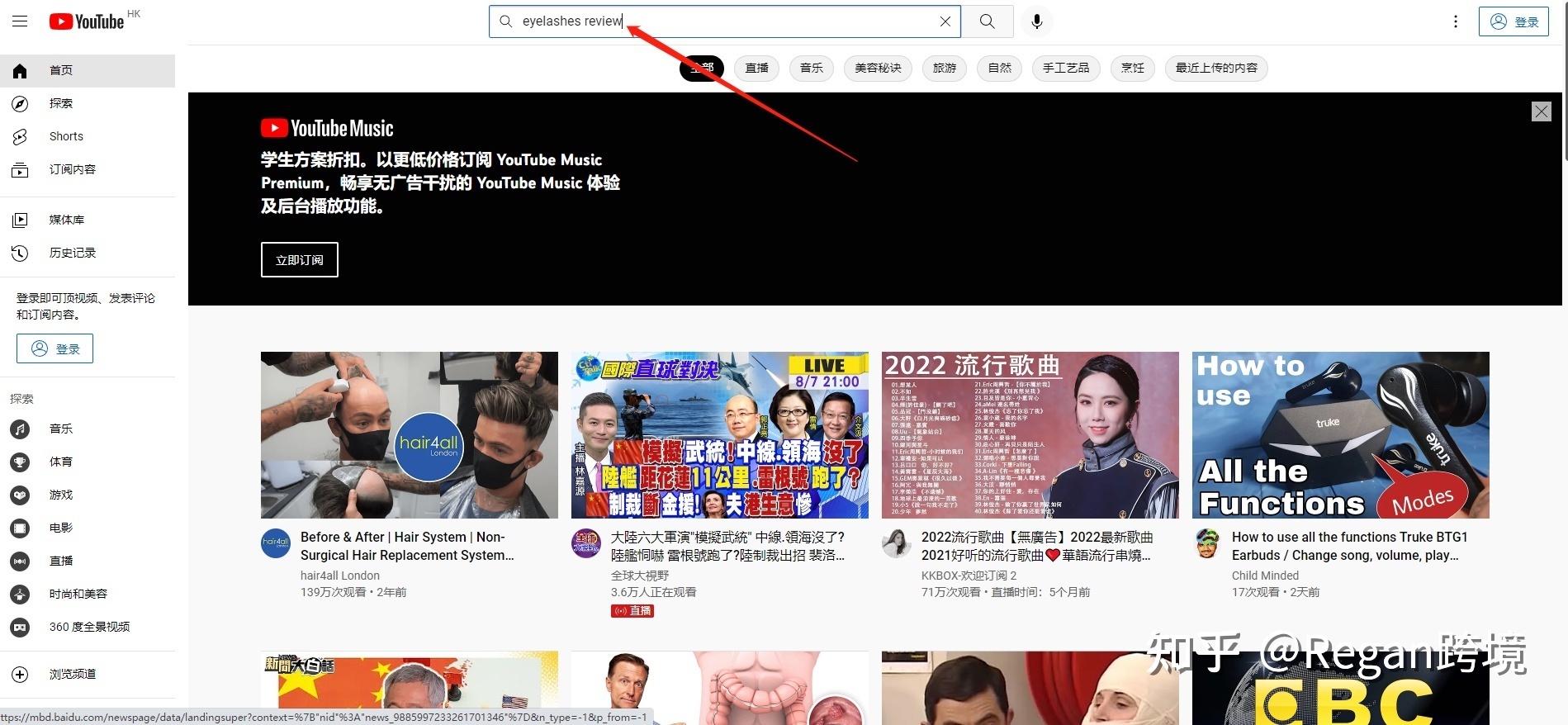Open 媒体库 library in sidebar
The height and width of the screenshot is (725, 1568).
click(x=88, y=220)
